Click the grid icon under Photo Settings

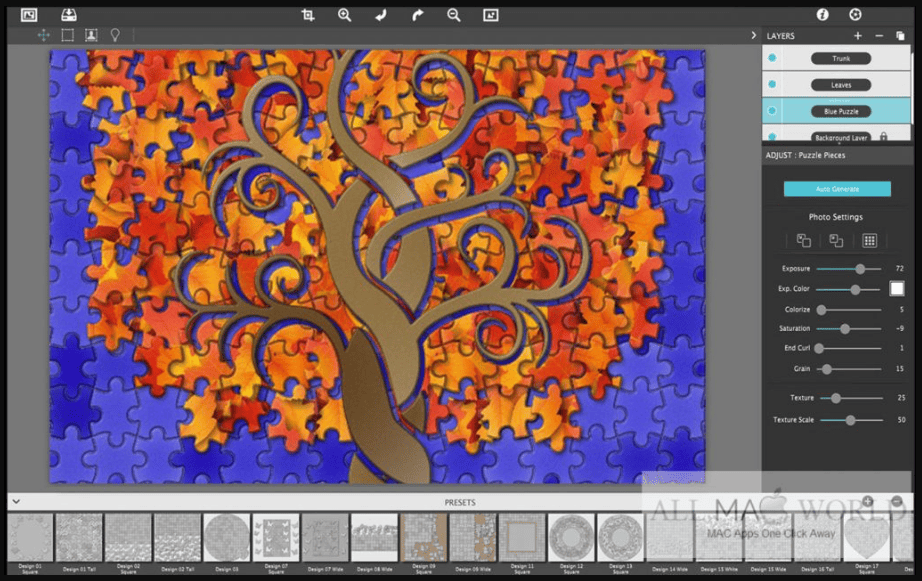[869, 240]
